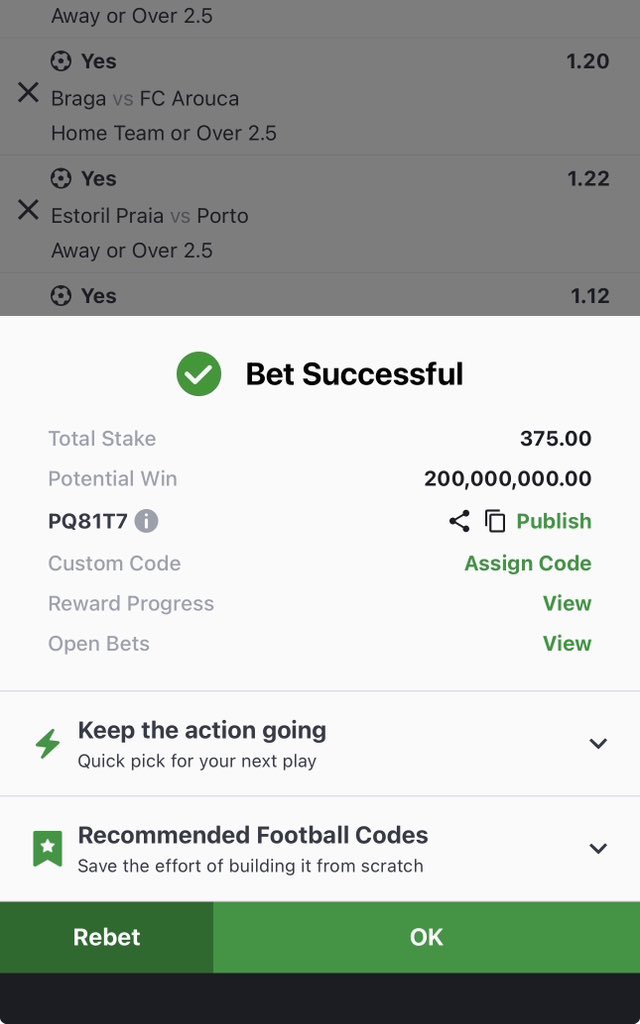
Task: Expand the Keep the action going section
Action: 598,743
